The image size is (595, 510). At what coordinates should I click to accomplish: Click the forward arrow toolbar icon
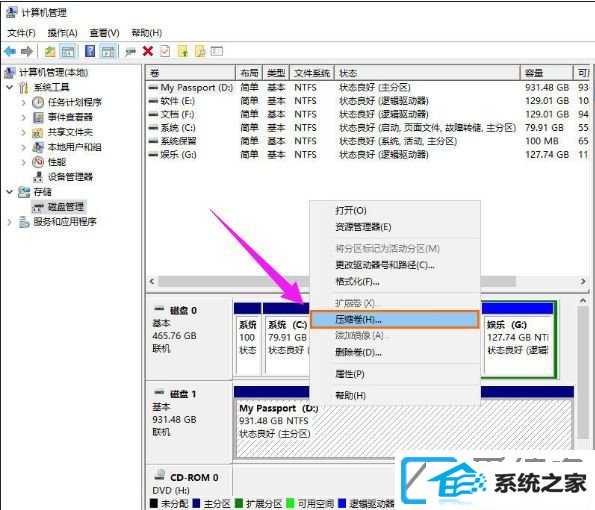coord(27,51)
